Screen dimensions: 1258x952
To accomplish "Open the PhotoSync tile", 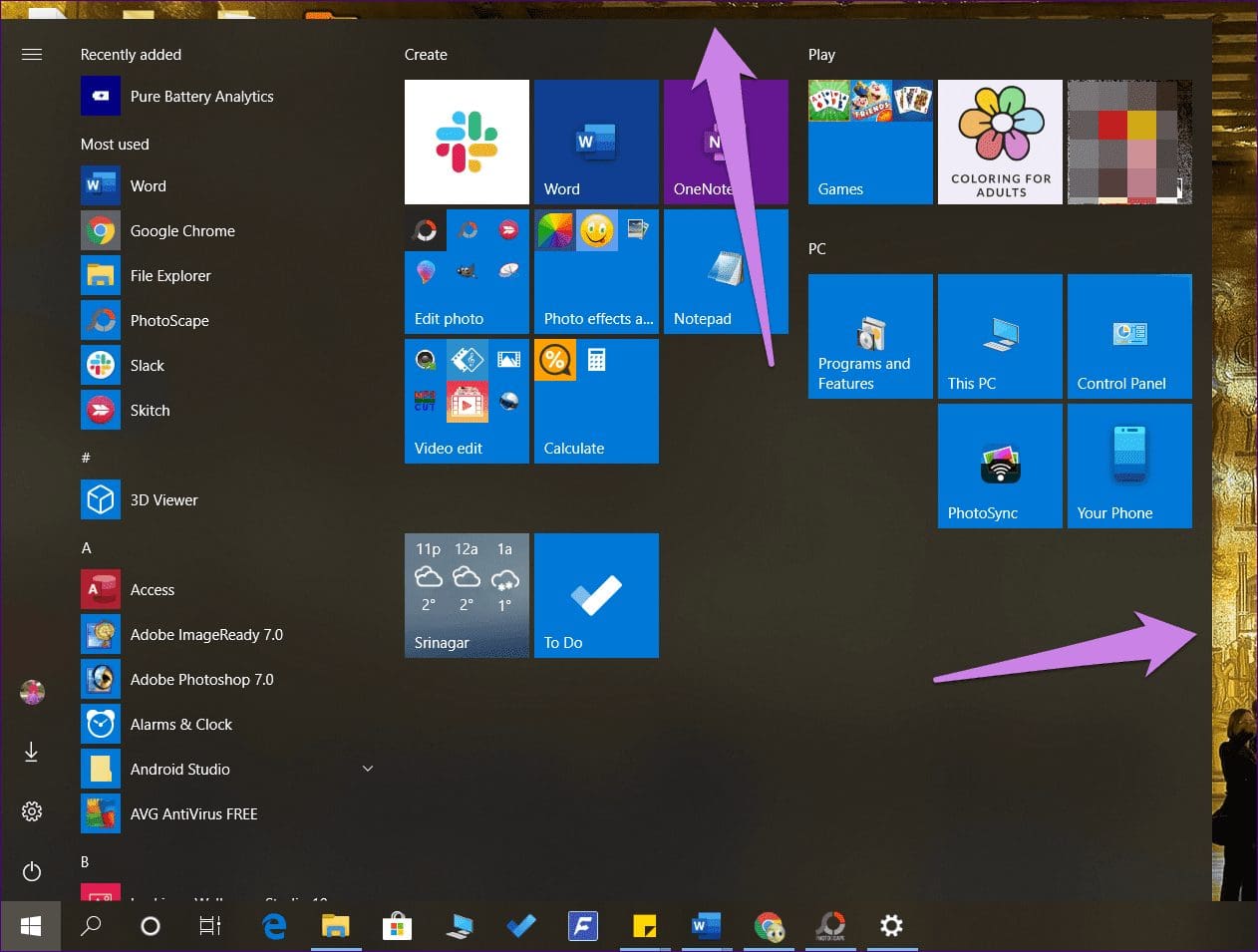I will 1000,466.
